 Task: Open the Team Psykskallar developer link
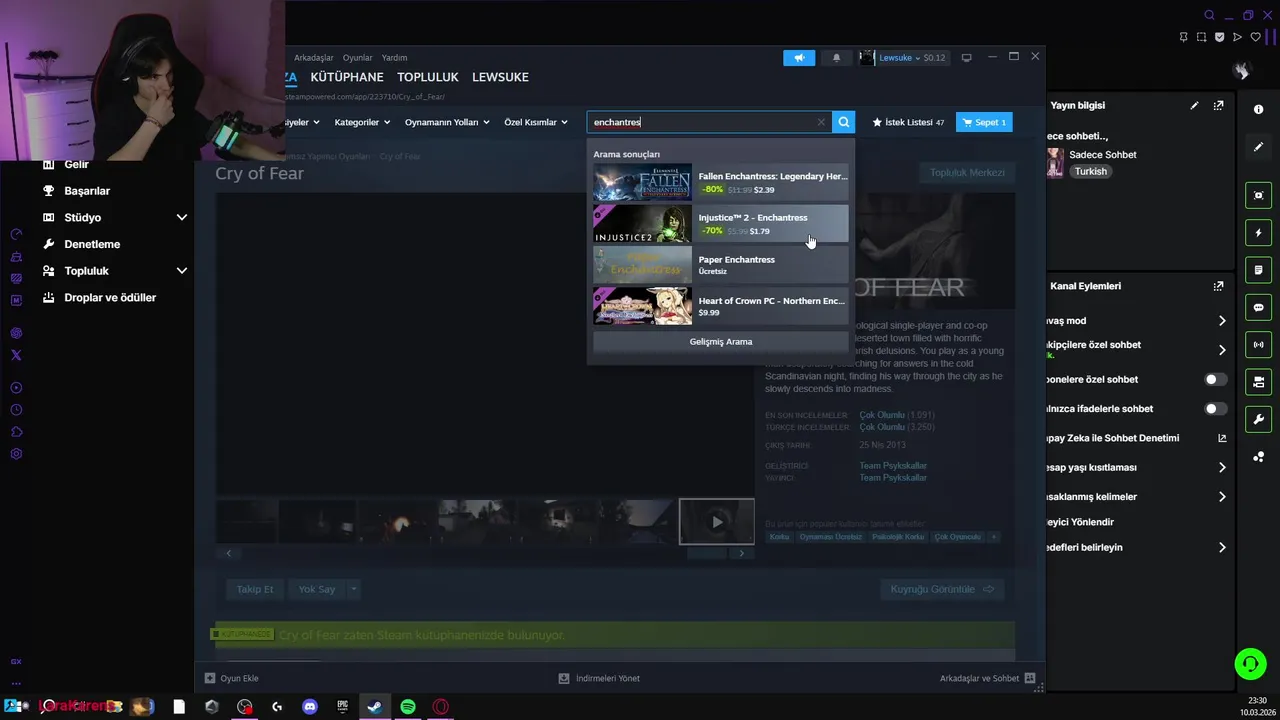[x=893, y=466]
